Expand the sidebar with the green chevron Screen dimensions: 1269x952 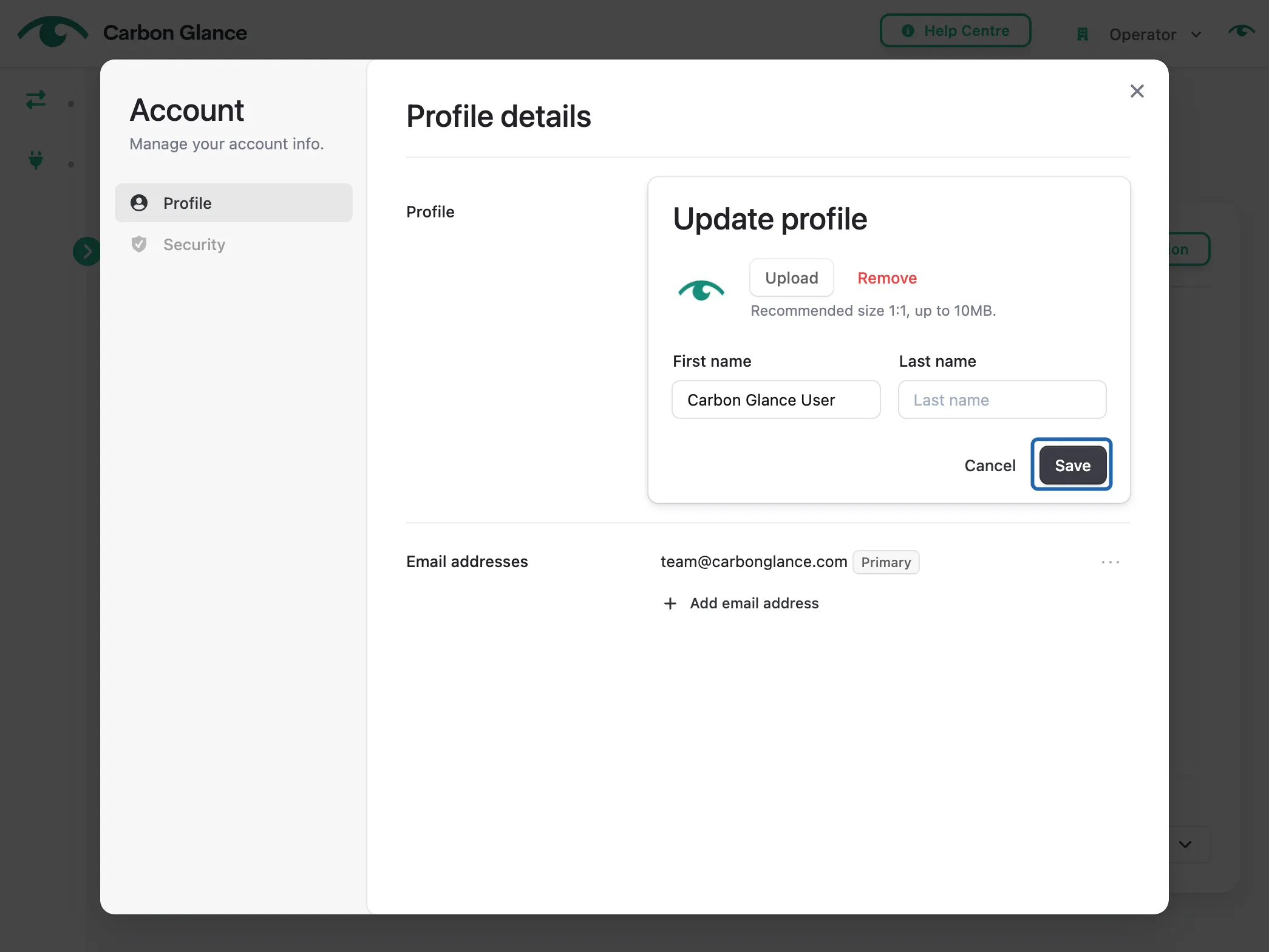(86, 251)
